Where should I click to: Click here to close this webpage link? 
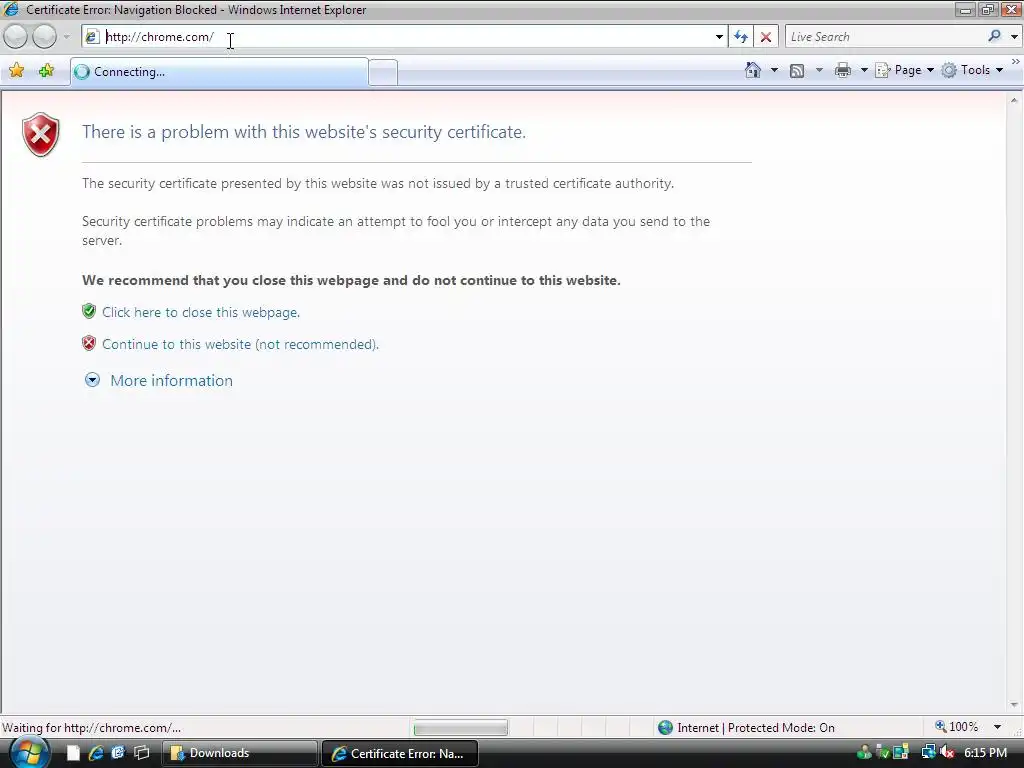coord(200,312)
